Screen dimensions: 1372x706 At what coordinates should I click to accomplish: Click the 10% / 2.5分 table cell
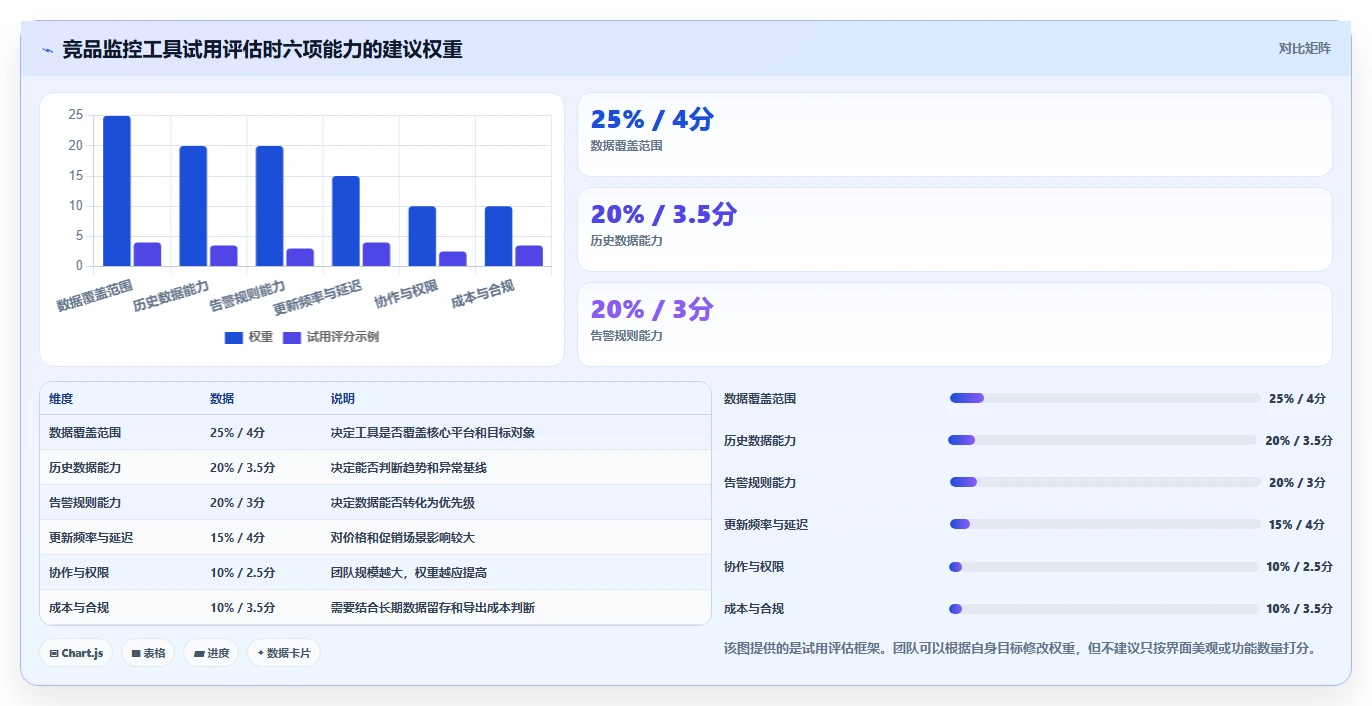pyautogui.click(x=243, y=573)
